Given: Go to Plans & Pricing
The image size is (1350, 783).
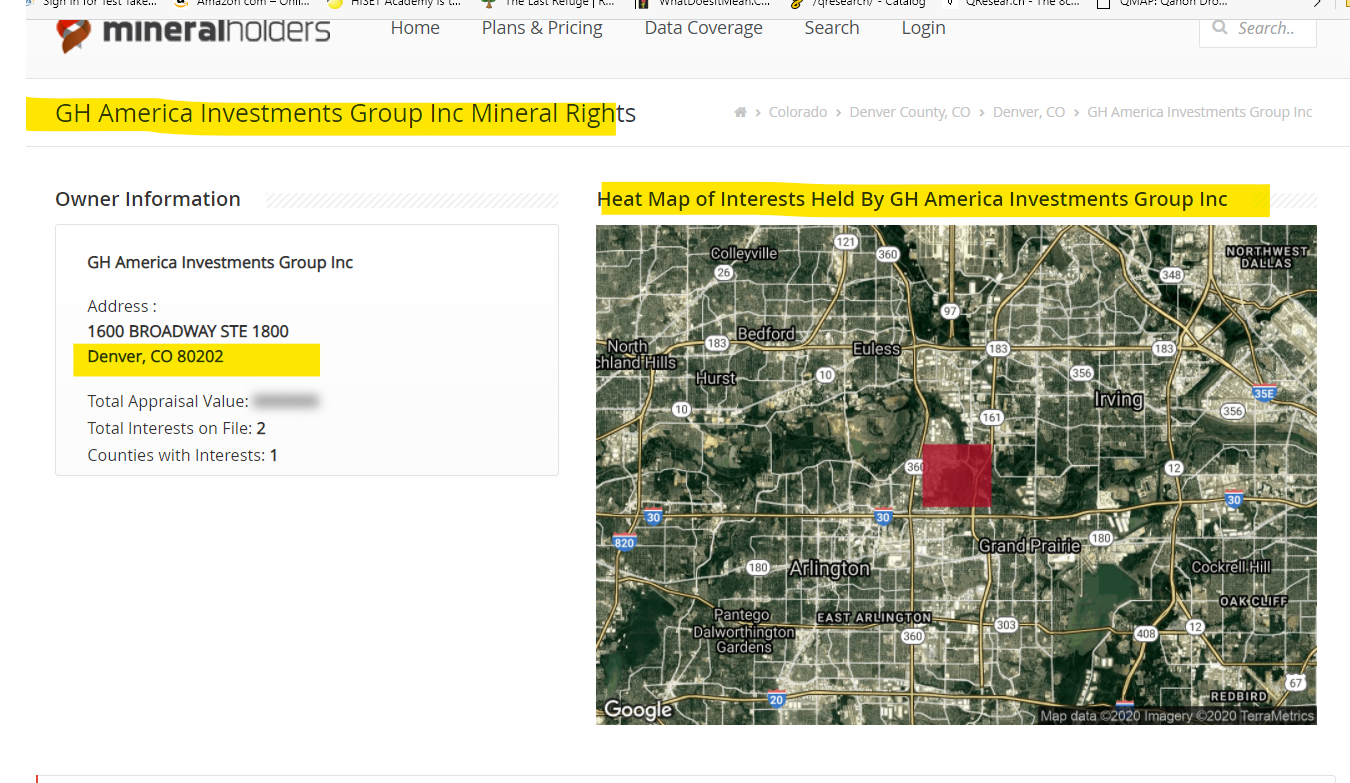Looking at the screenshot, I should point(542,28).
